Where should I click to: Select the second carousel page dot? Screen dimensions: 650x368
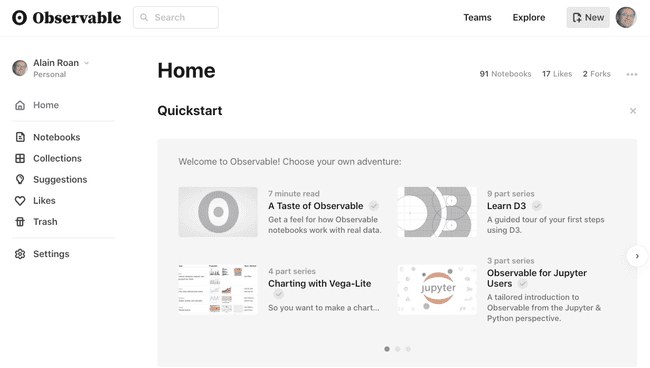click(x=398, y=349)
